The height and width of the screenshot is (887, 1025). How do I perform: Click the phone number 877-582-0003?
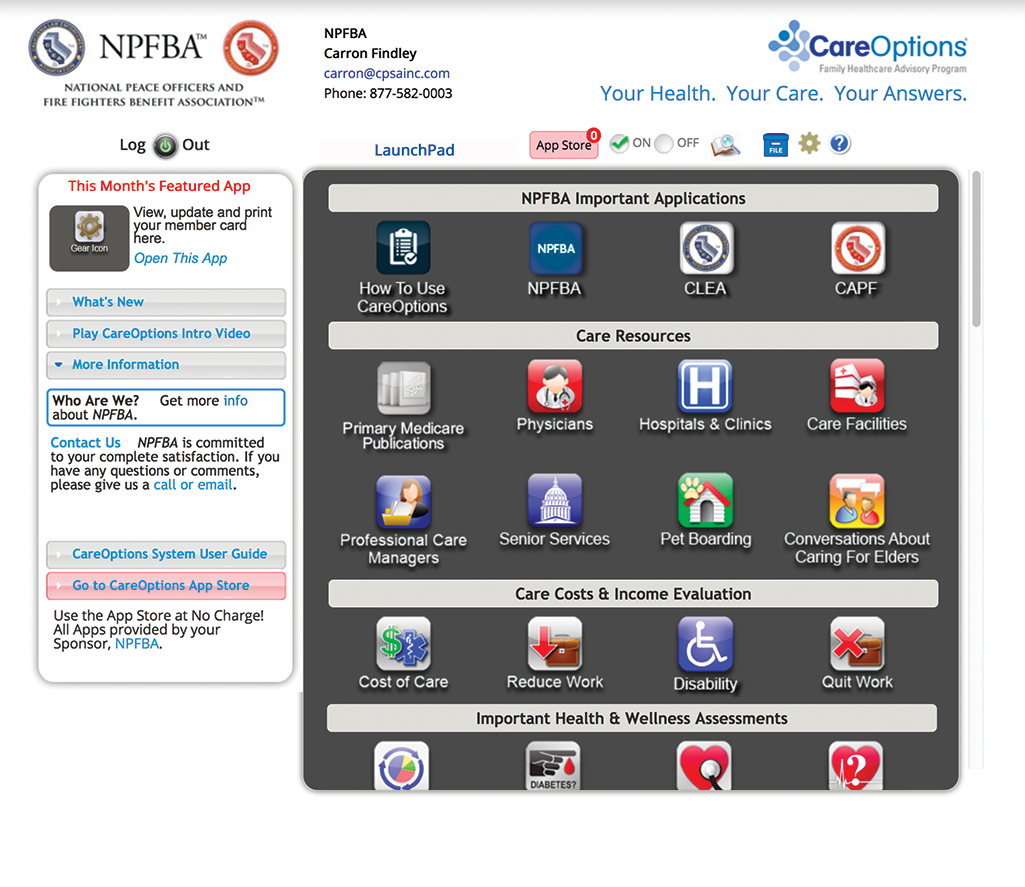(x=411, y=93)
